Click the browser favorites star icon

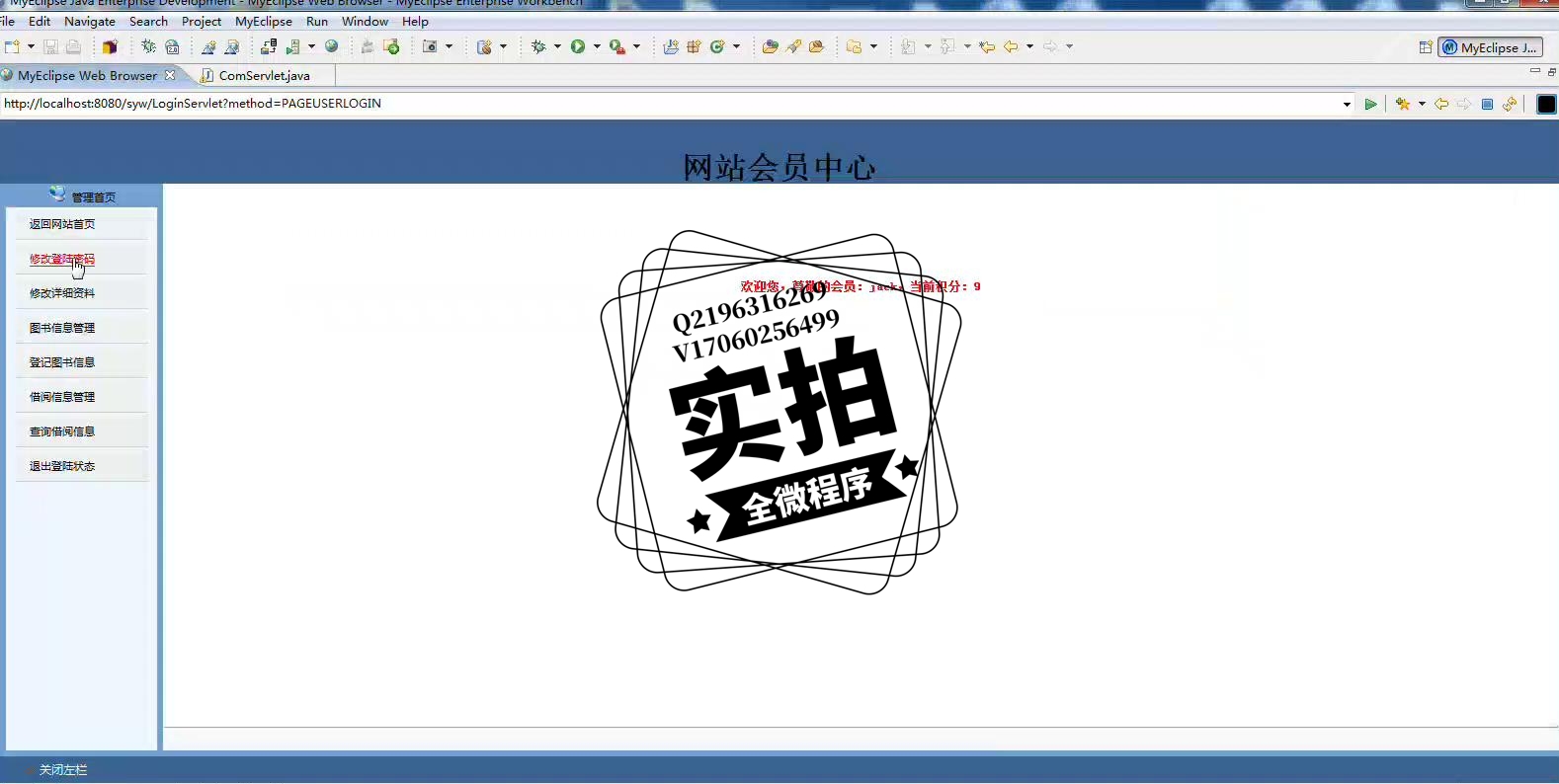coord(1402,104)
